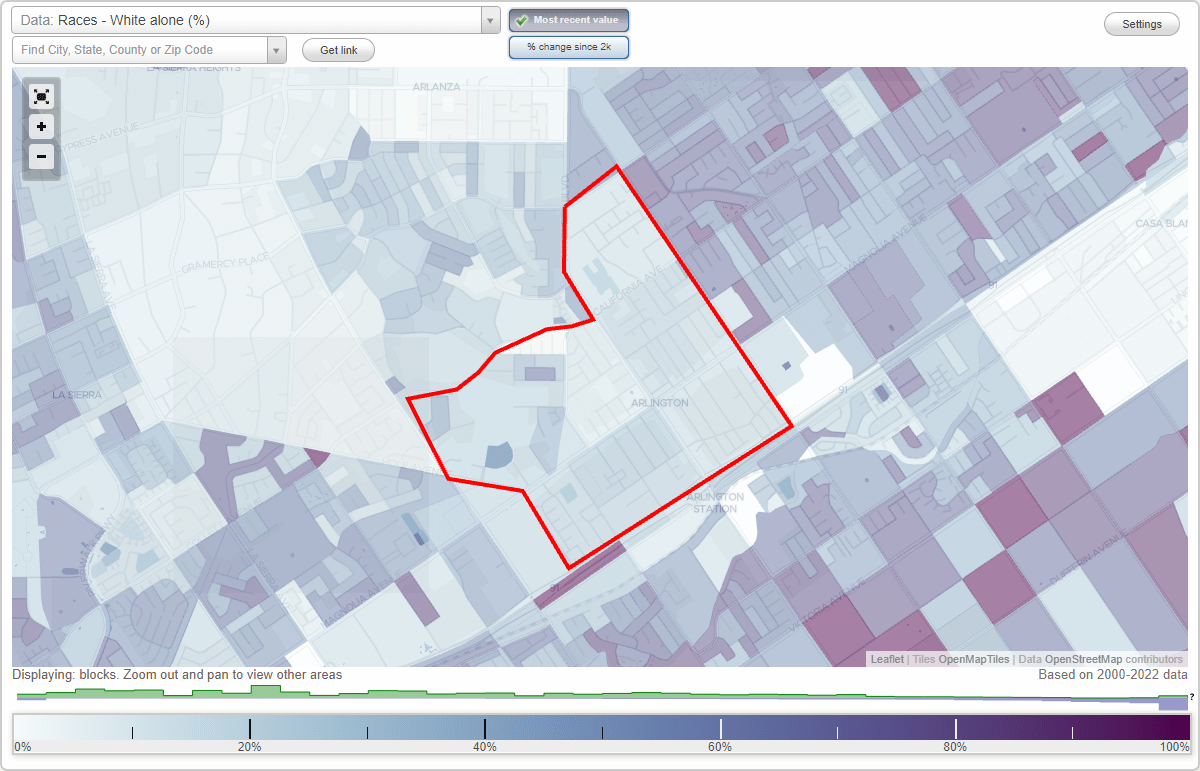Switch to % change since 2k
Image resolution: width=1200 pixels, height=771 pixels.
pyautogui.click(x=569, y=47)
